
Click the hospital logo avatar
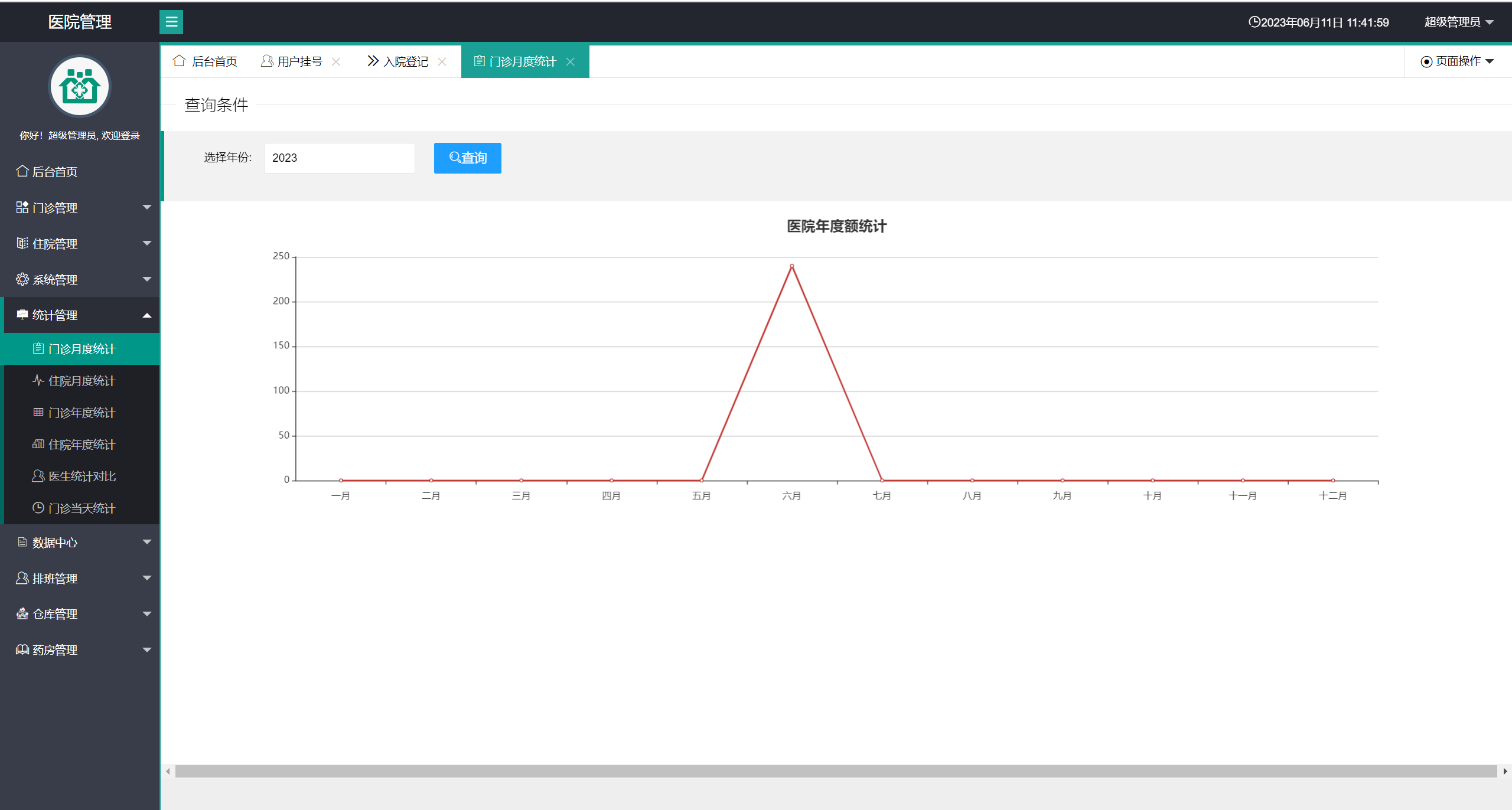point(80,87)
